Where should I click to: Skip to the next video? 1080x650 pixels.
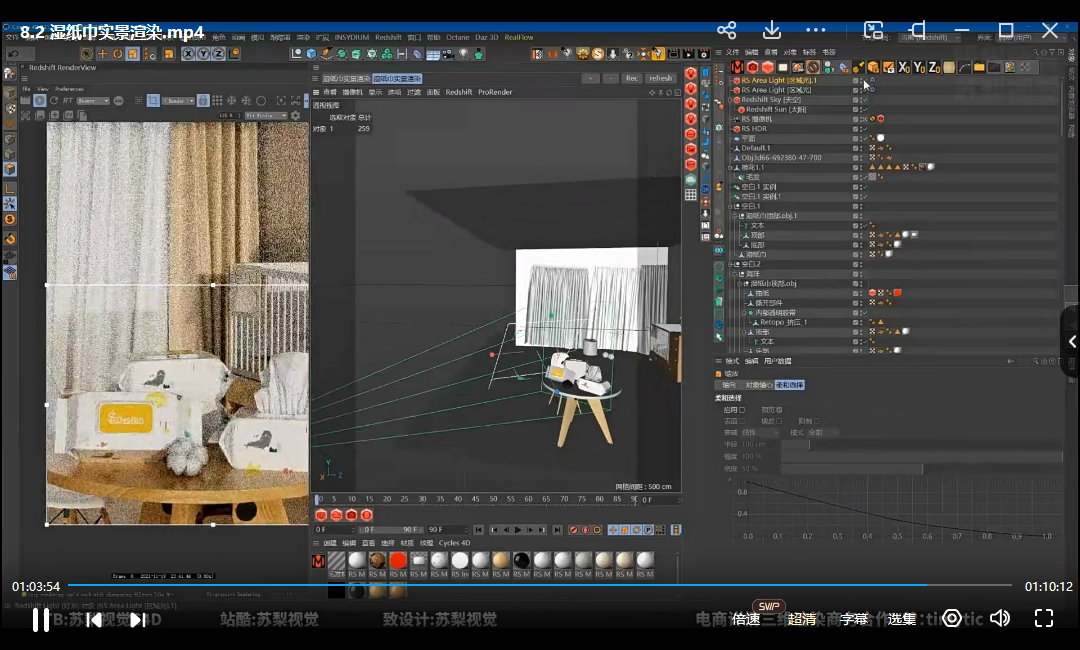138,620
